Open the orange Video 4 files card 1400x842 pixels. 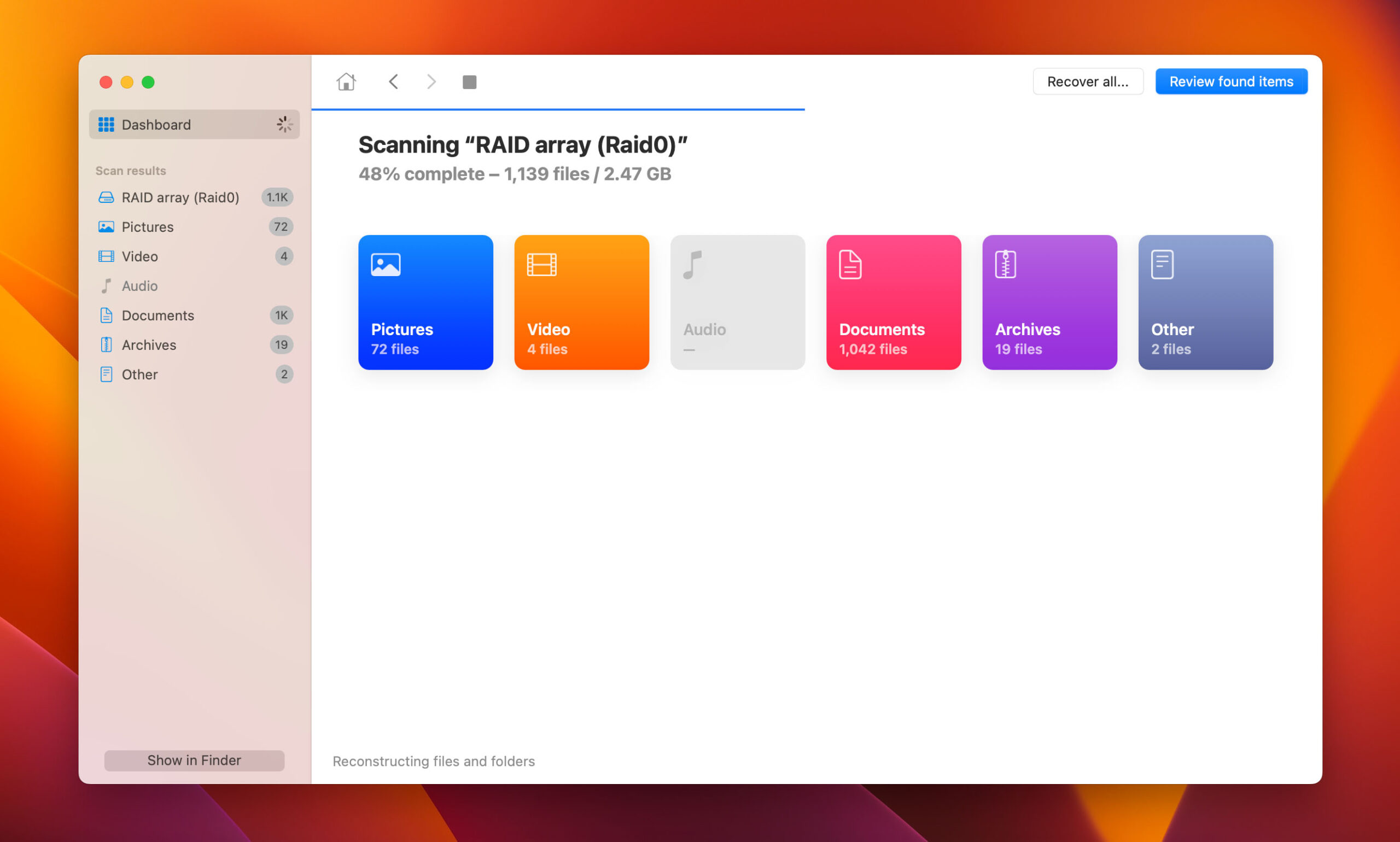[582, 302]
